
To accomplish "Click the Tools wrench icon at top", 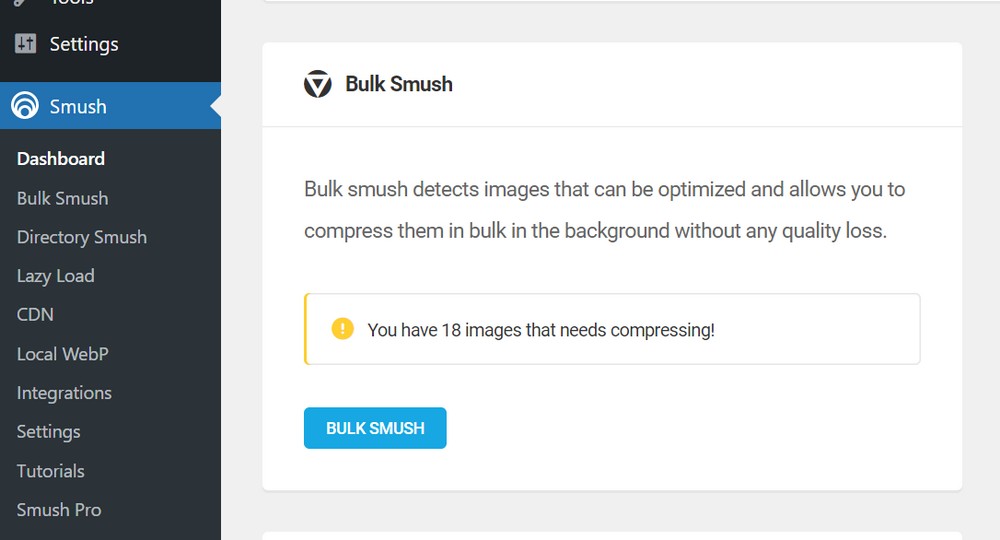I will click(22, 3).
